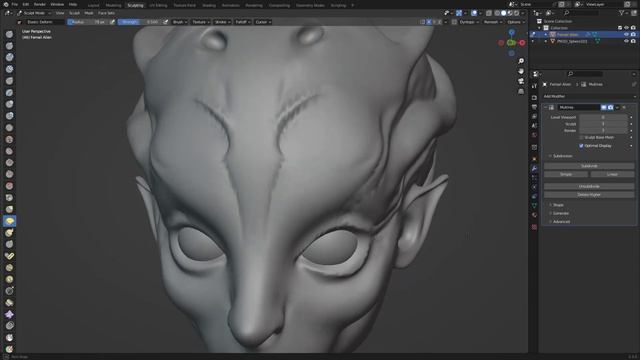640x360 pixels.
Task: Uncheck Optimal Display checkbox
Action: (x=581, y=146)
